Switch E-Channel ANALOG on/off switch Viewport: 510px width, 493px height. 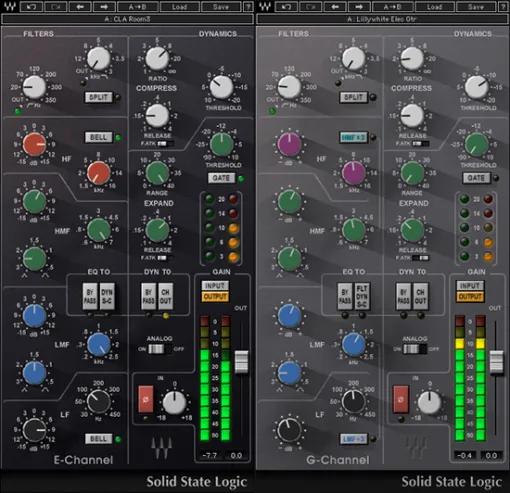[160, 349]
